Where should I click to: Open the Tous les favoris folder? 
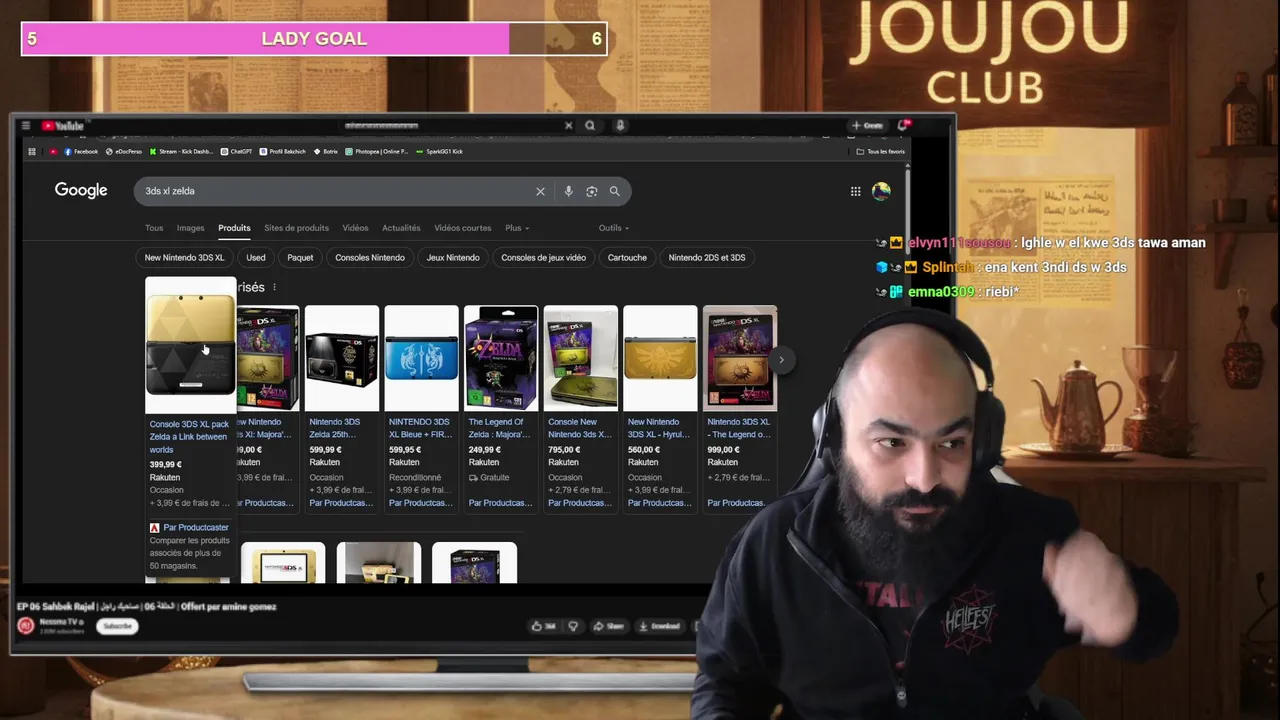tap(881, 152)
